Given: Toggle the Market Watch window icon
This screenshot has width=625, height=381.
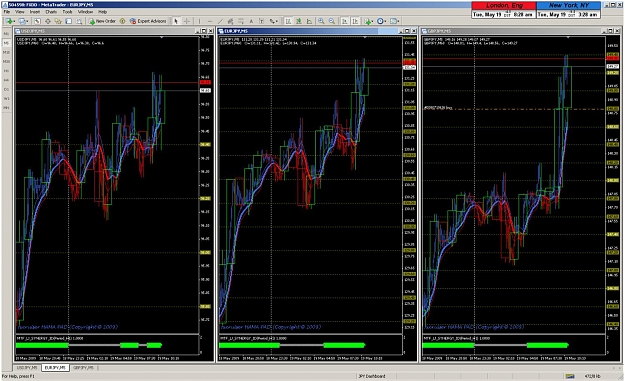Looking at the screenshot, I should click(37, 21).
